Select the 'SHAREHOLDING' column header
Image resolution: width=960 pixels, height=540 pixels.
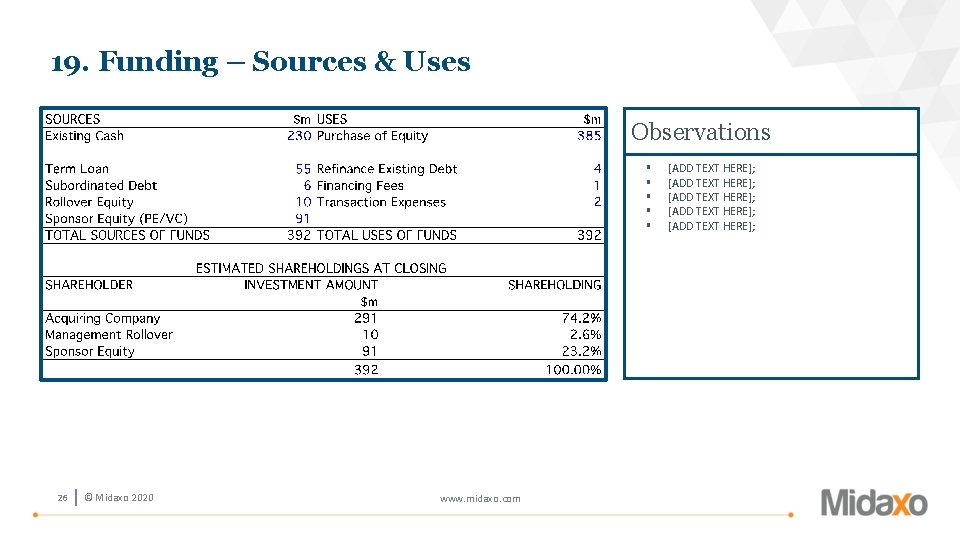click(x=555, y=285)
